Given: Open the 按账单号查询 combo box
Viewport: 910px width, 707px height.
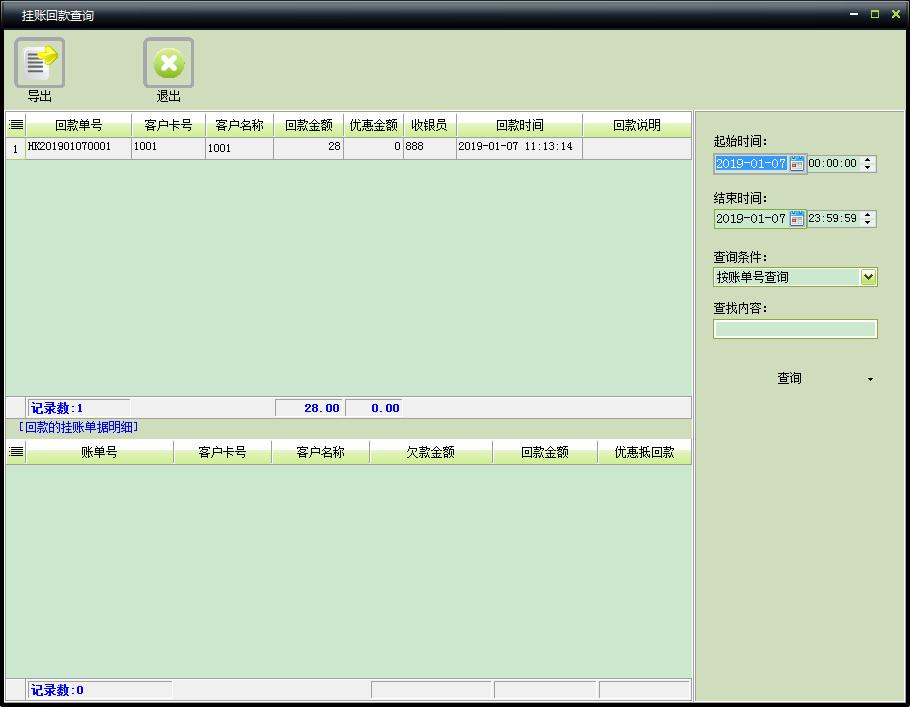Looking at the screenshot, I should [x=795, y=277].
